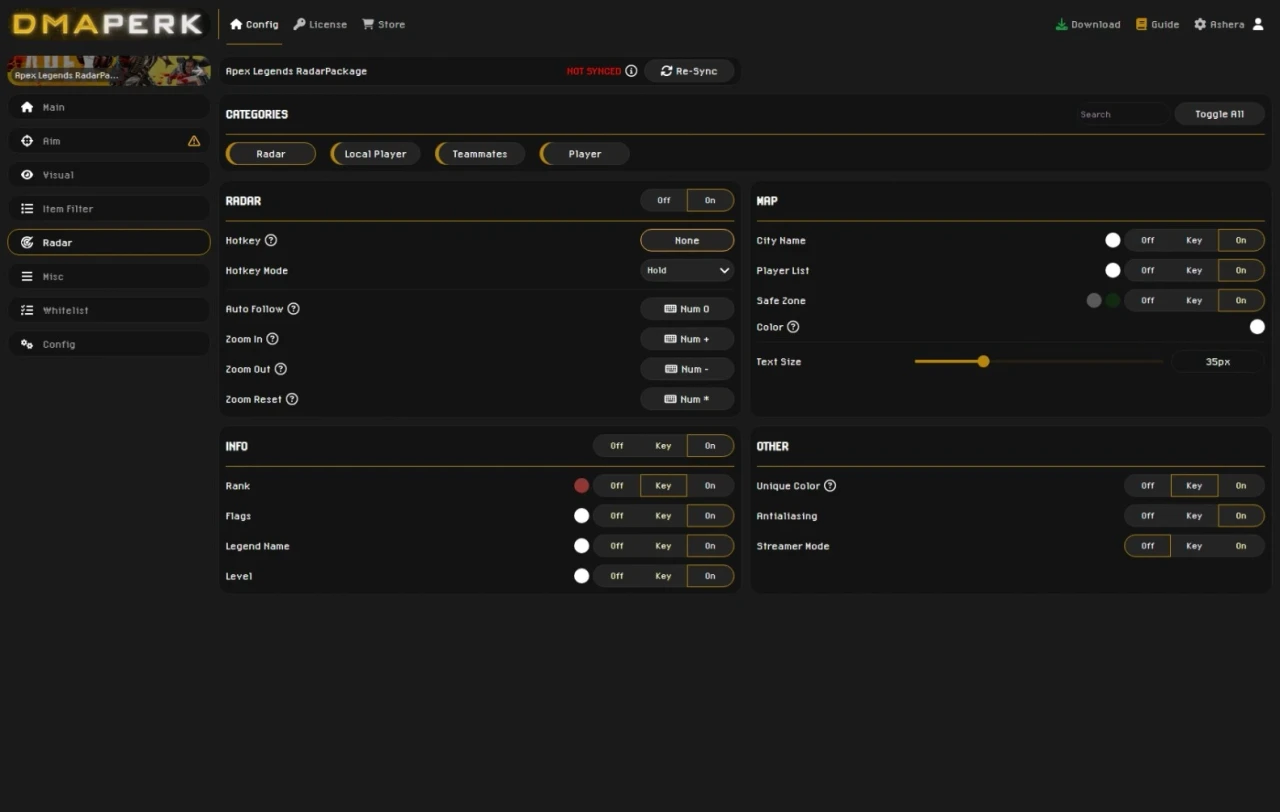This screenshot has height=812, width=1280.
Task: Set Streamer Mode to On
Action: tap(1241, 545)
